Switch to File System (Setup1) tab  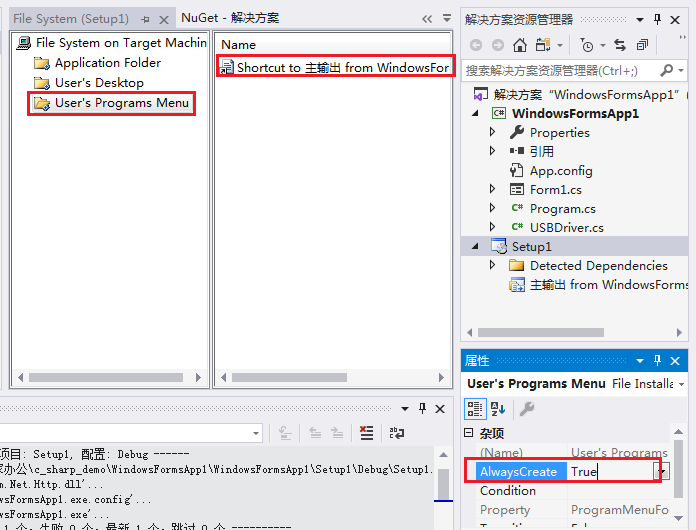[71, 19]
